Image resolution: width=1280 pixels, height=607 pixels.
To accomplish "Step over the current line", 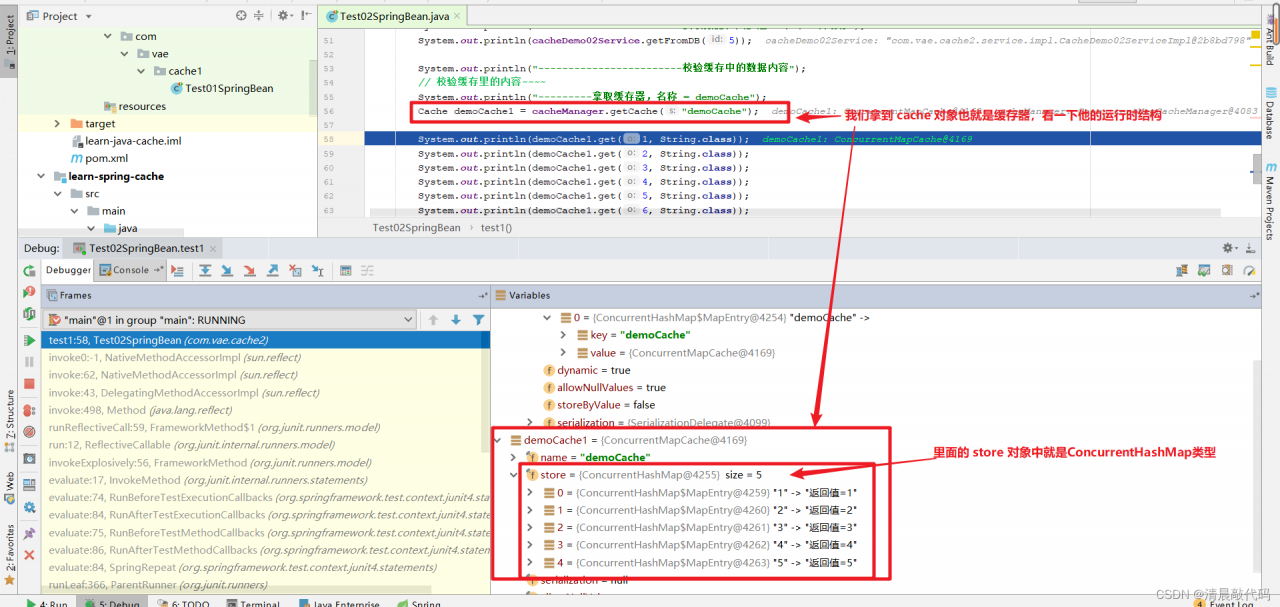I will (x=204, y=270).
